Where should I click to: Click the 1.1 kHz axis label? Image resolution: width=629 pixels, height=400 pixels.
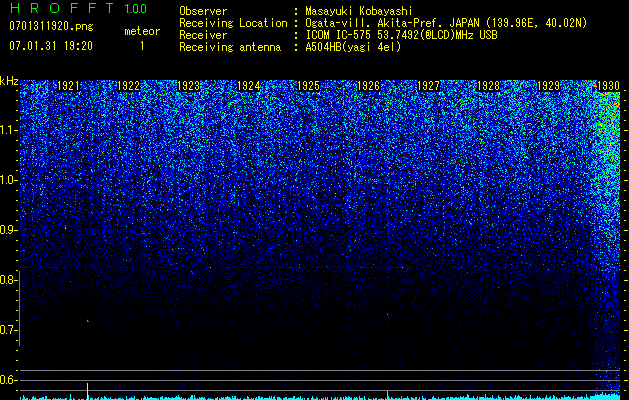(x=8, y=130)
